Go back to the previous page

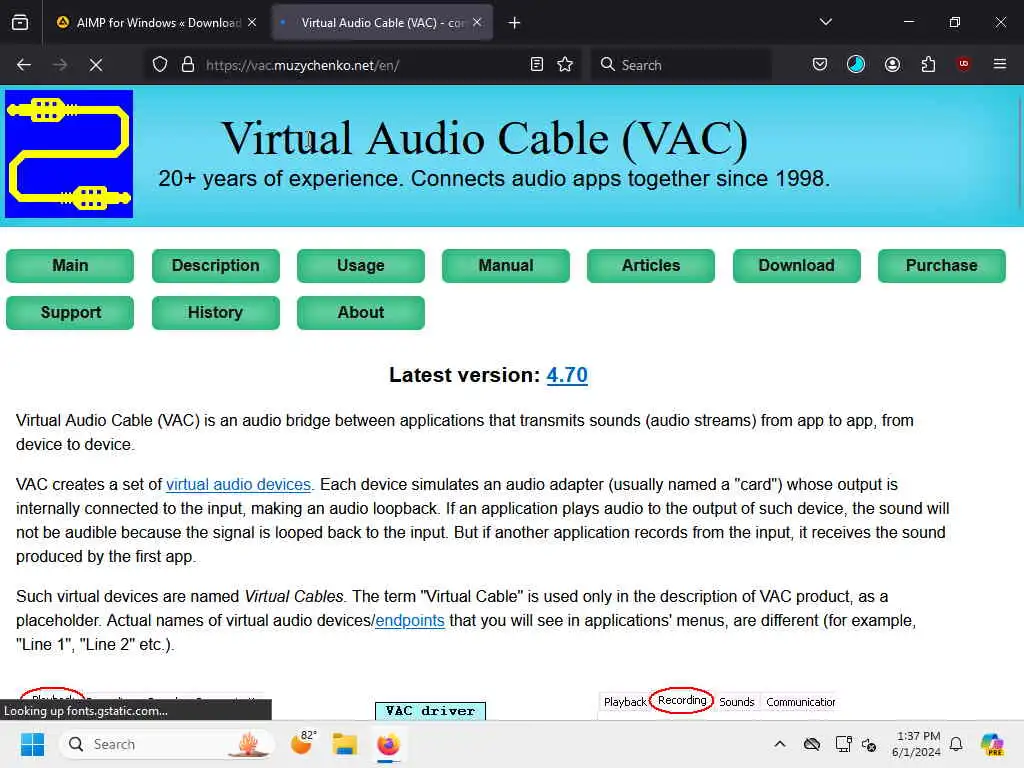(x=24, y=65)
